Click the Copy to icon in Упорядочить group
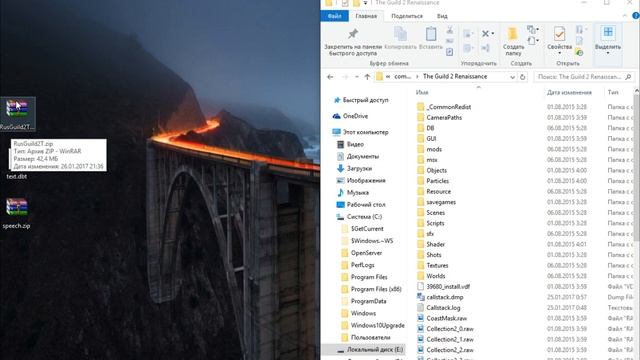 click(x=469, y=49)
